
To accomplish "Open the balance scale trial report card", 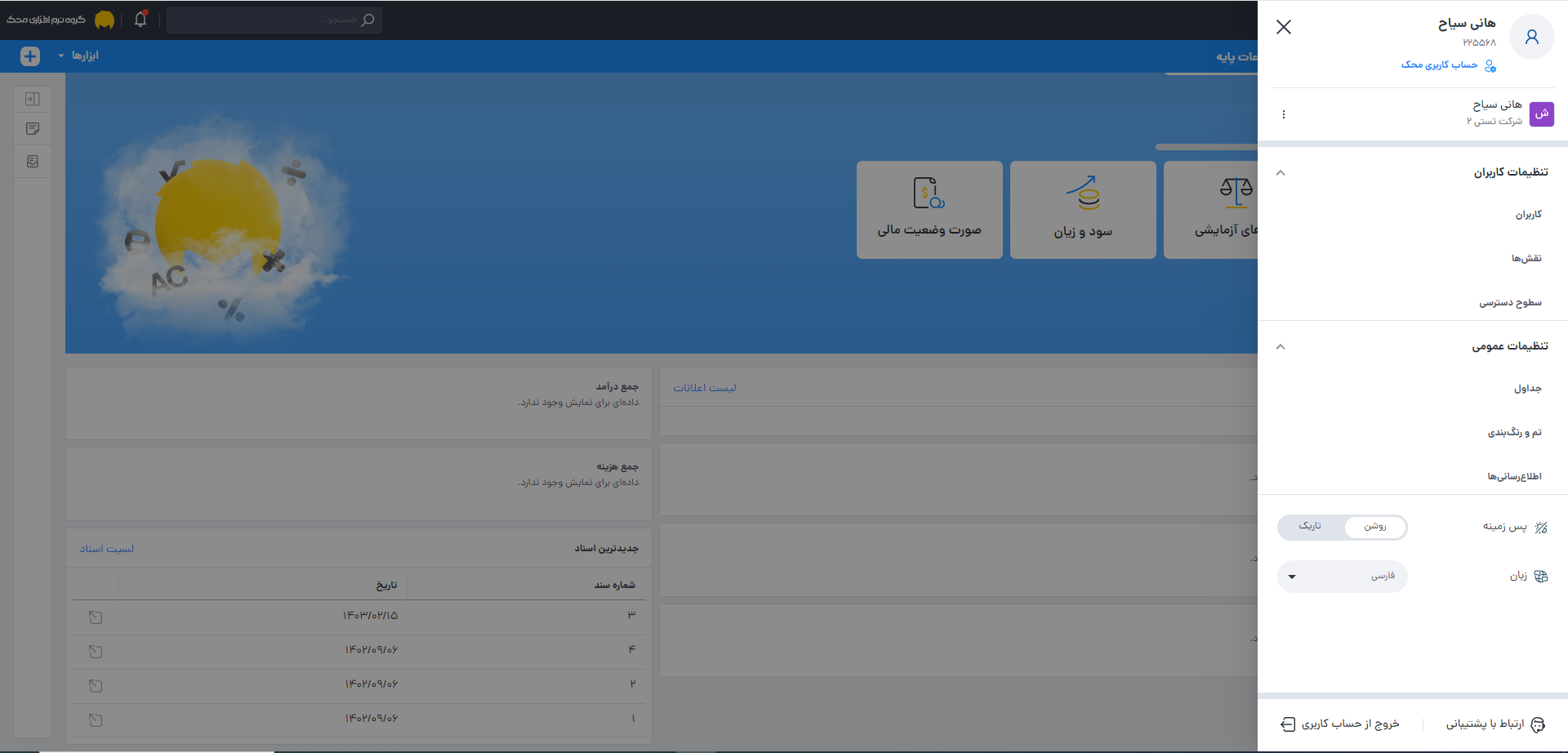I will pos(1211,210).
